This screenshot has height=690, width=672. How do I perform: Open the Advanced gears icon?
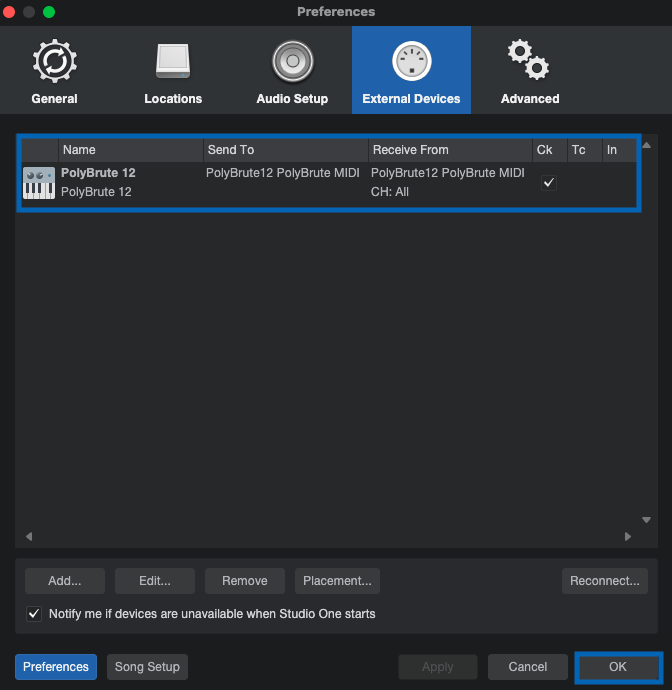(x=529, y=60)
